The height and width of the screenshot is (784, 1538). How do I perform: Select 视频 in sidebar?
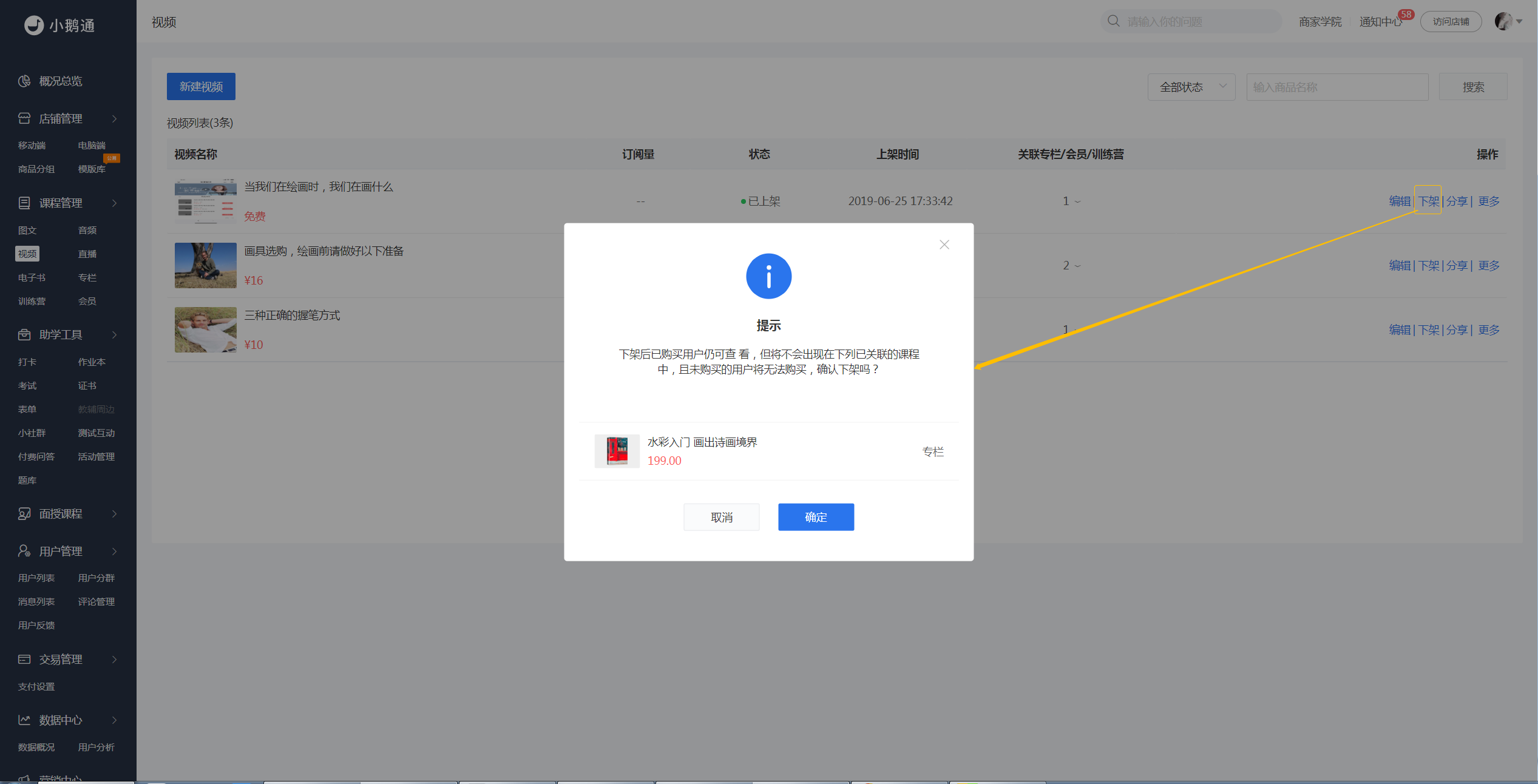click(27, 254)
